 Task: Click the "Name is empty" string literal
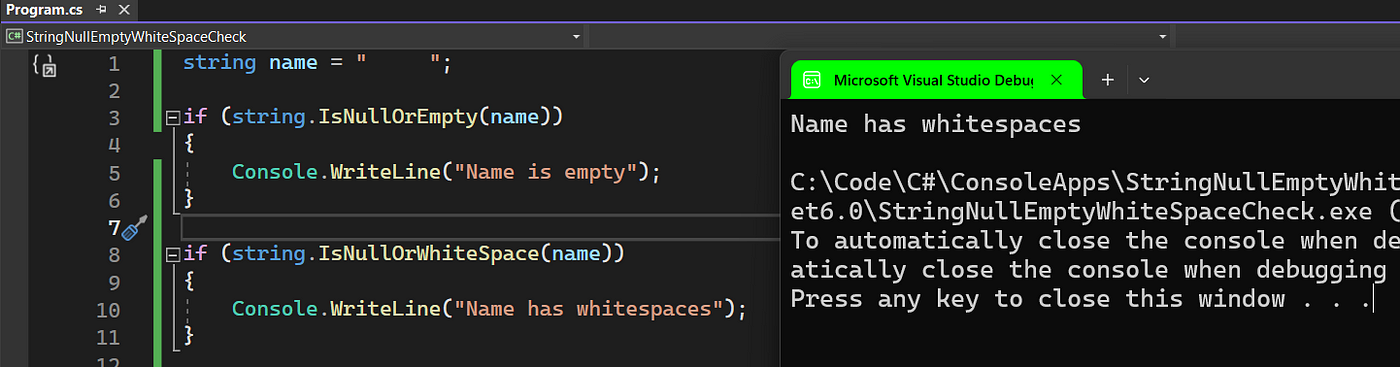coord(546,173)
